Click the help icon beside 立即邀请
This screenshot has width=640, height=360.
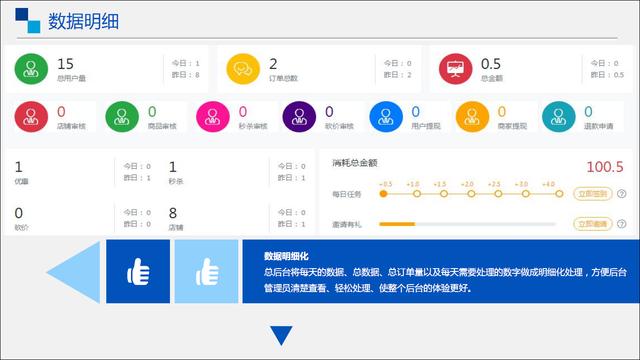(622, 224)
